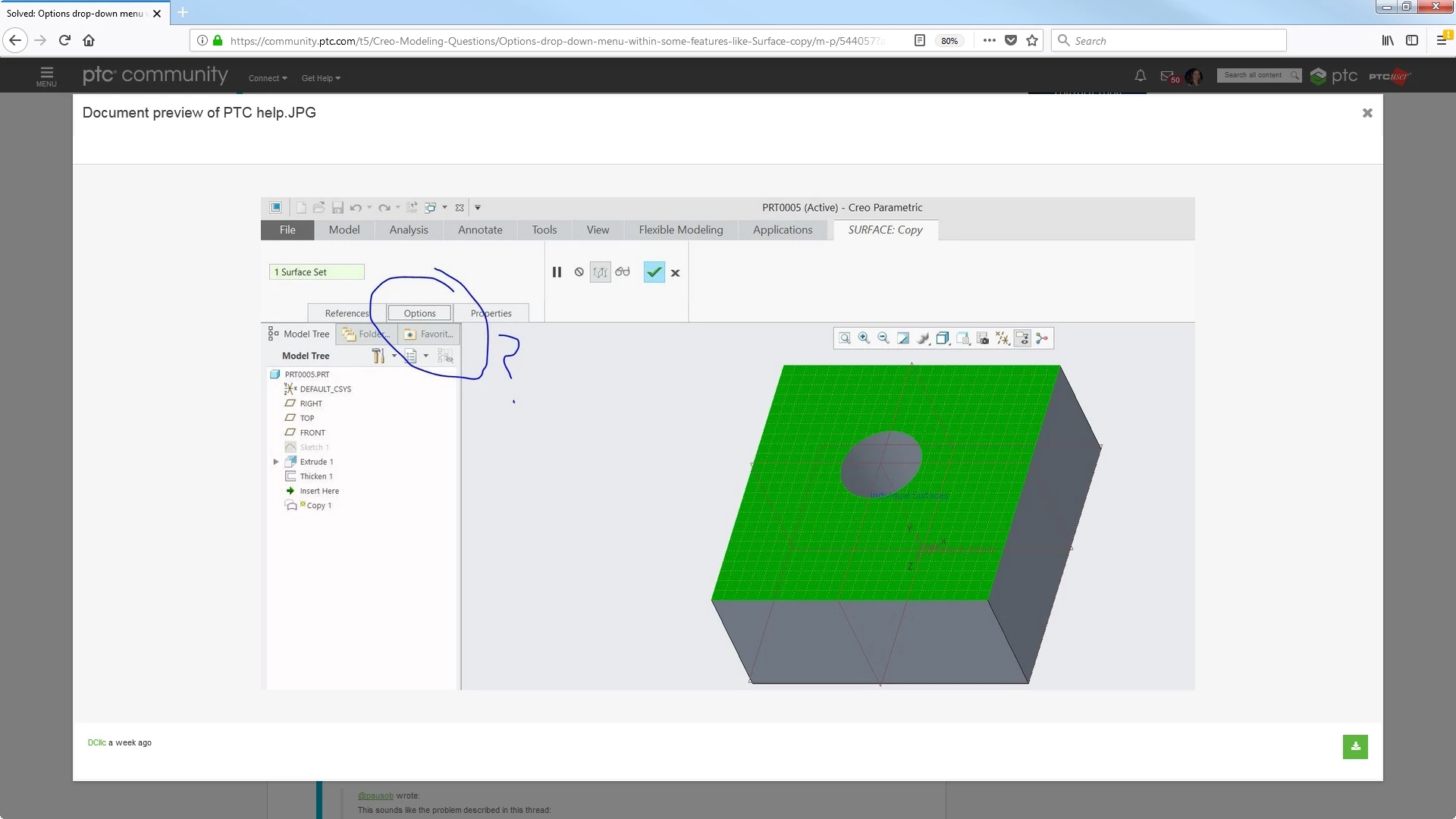1456x819 pixels.
Task: Bookmark this page with star icon
Action: (1032, 41)
